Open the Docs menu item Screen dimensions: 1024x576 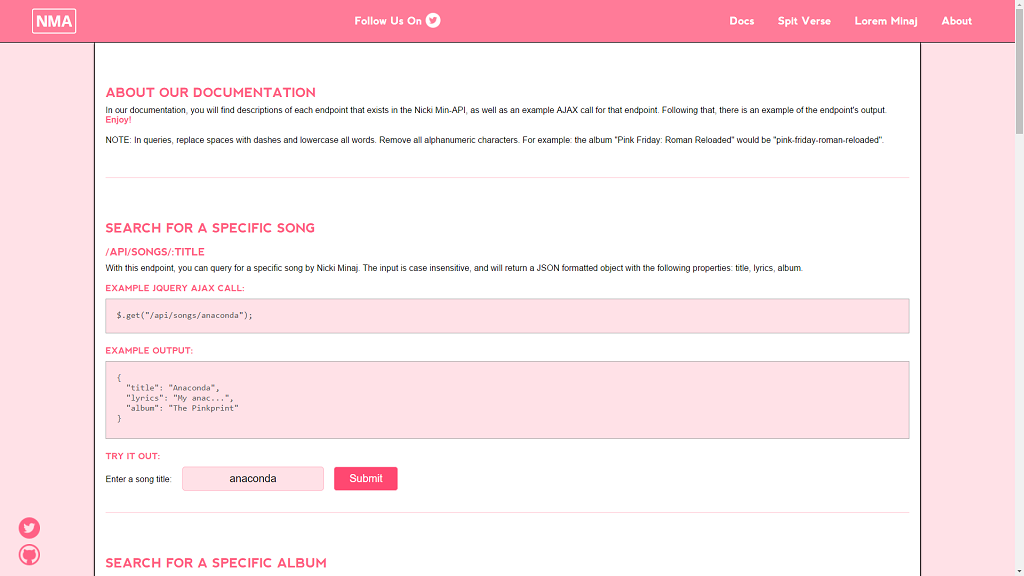point(741,21)
